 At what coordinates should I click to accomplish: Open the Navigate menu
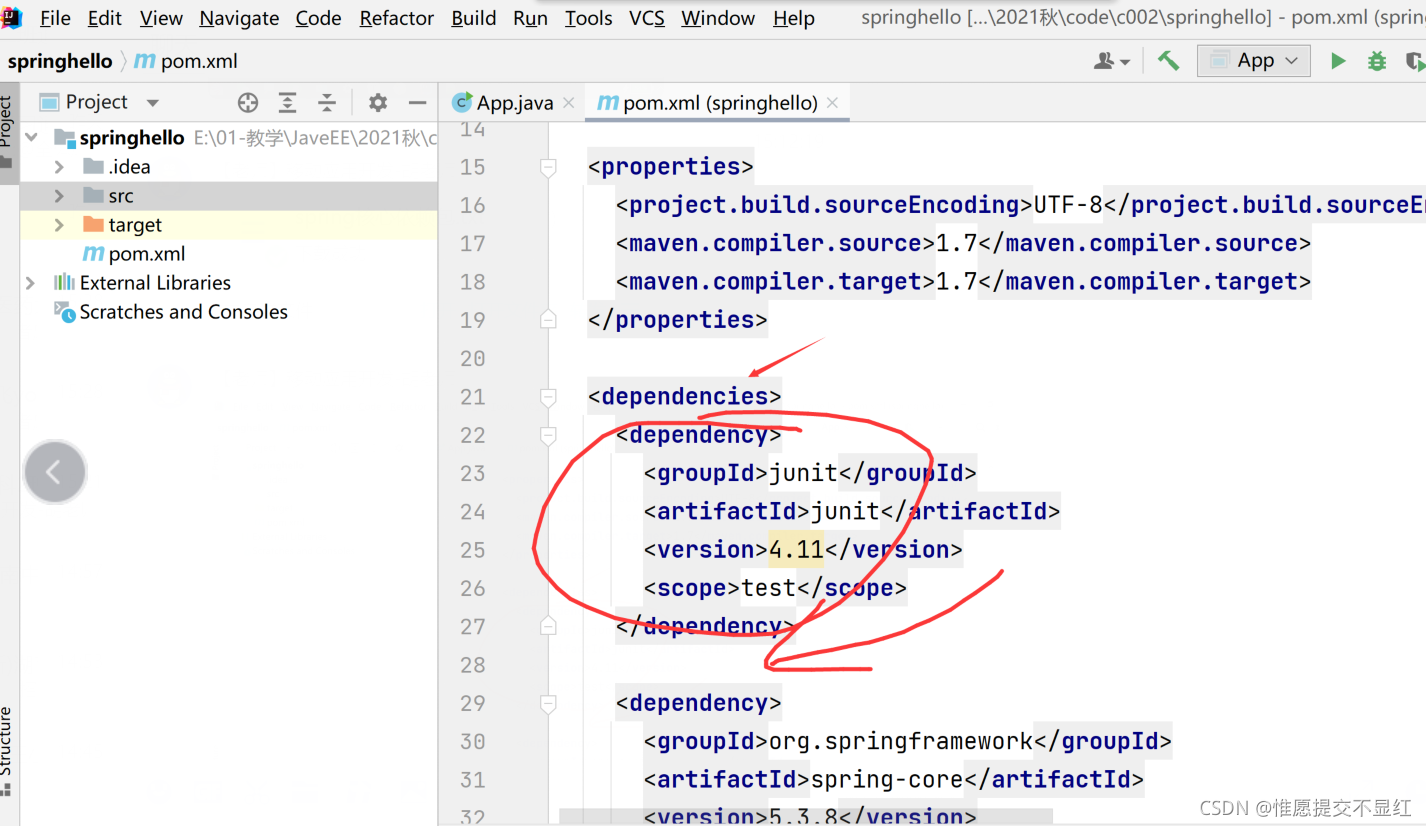(239, 18)
